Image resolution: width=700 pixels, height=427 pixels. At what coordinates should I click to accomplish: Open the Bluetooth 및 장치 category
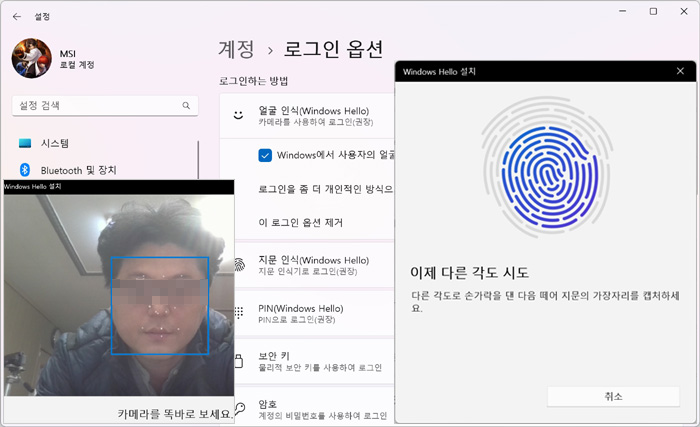pyautogui.click(x=78, y=170)
